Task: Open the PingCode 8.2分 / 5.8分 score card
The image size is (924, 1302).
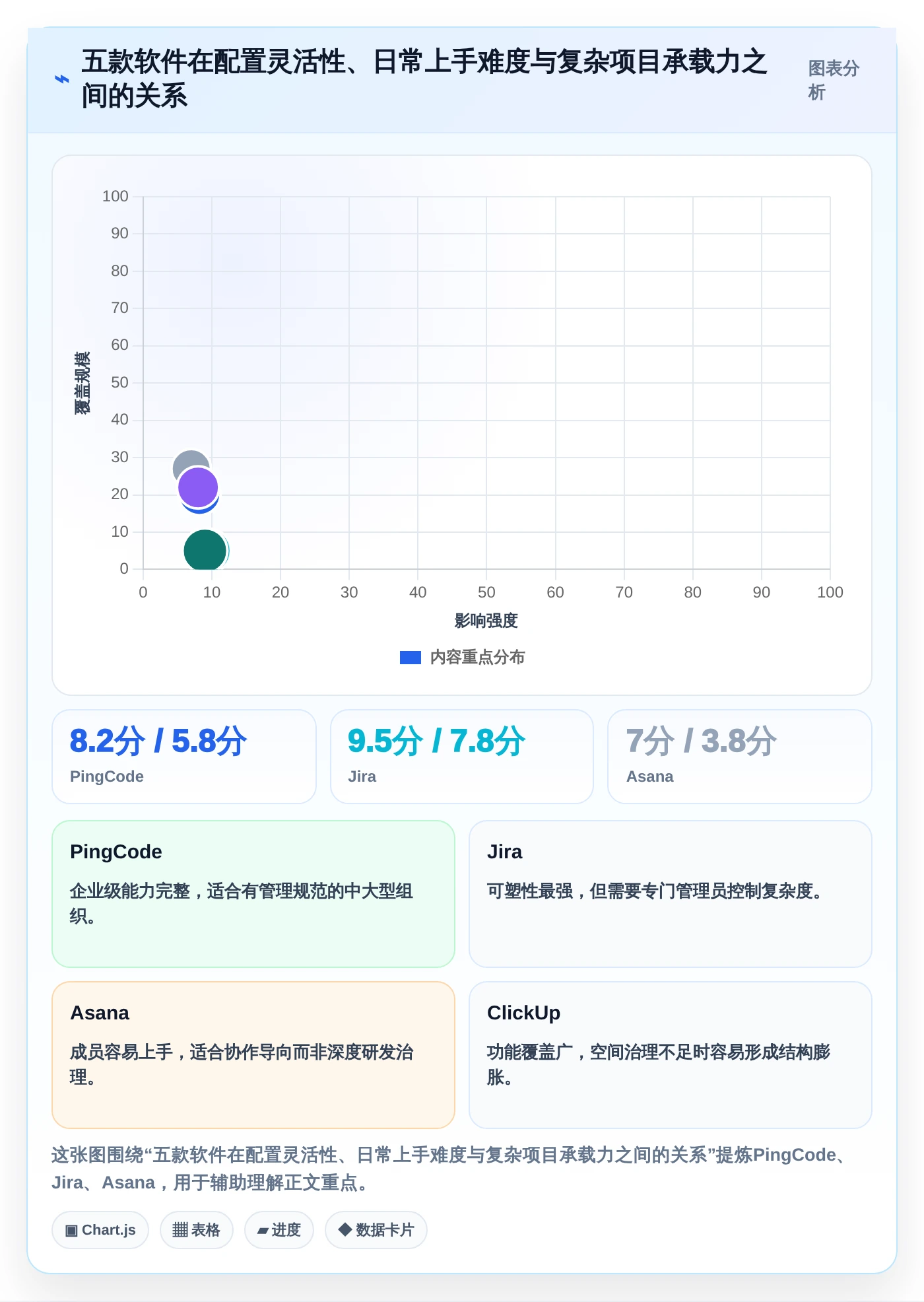Action: (x=184, y=757)
